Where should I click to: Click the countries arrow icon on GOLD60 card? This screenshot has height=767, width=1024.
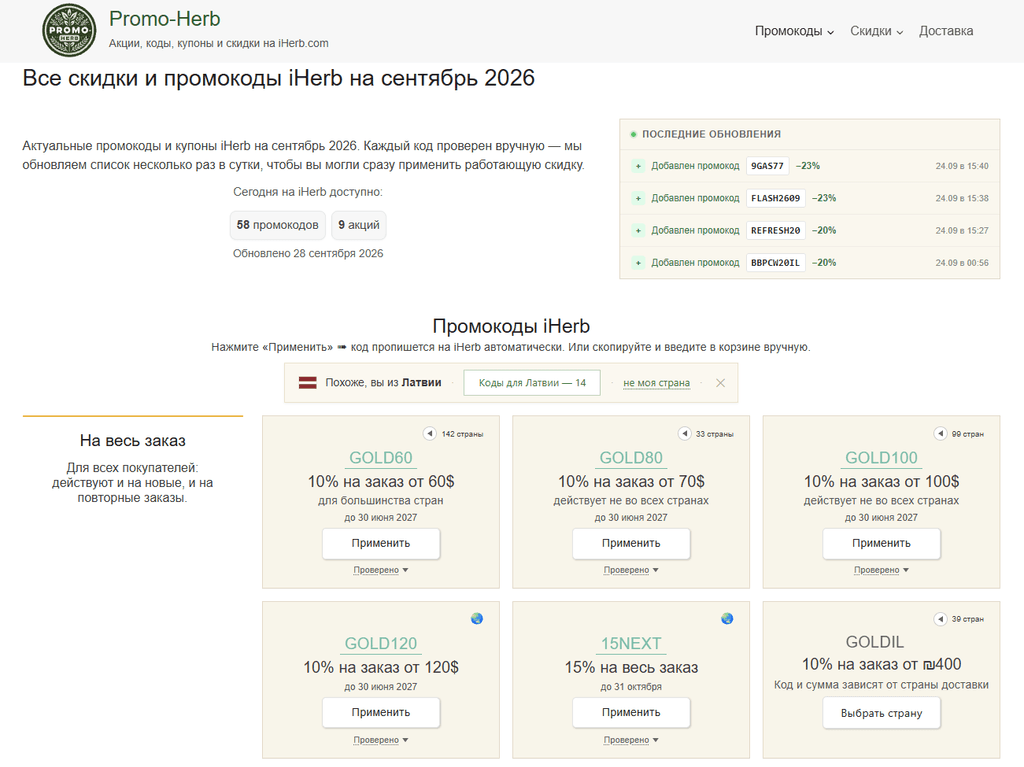click(430, 434)
